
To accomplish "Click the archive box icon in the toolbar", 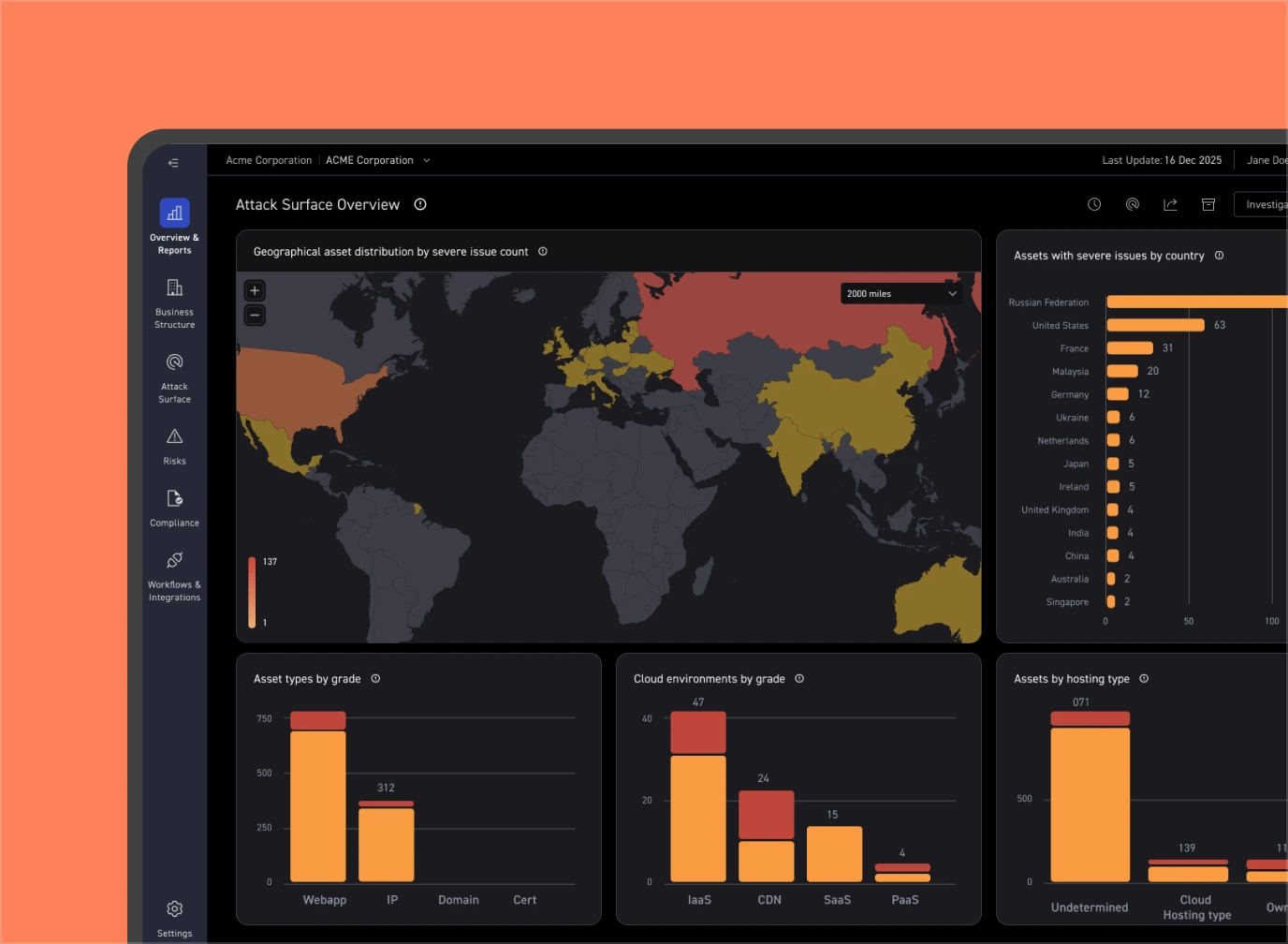I will tap(1208, 204).
